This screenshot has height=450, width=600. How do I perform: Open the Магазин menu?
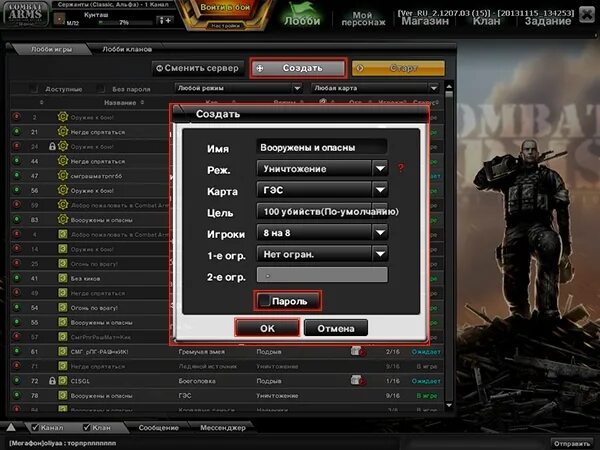[425, 21]
